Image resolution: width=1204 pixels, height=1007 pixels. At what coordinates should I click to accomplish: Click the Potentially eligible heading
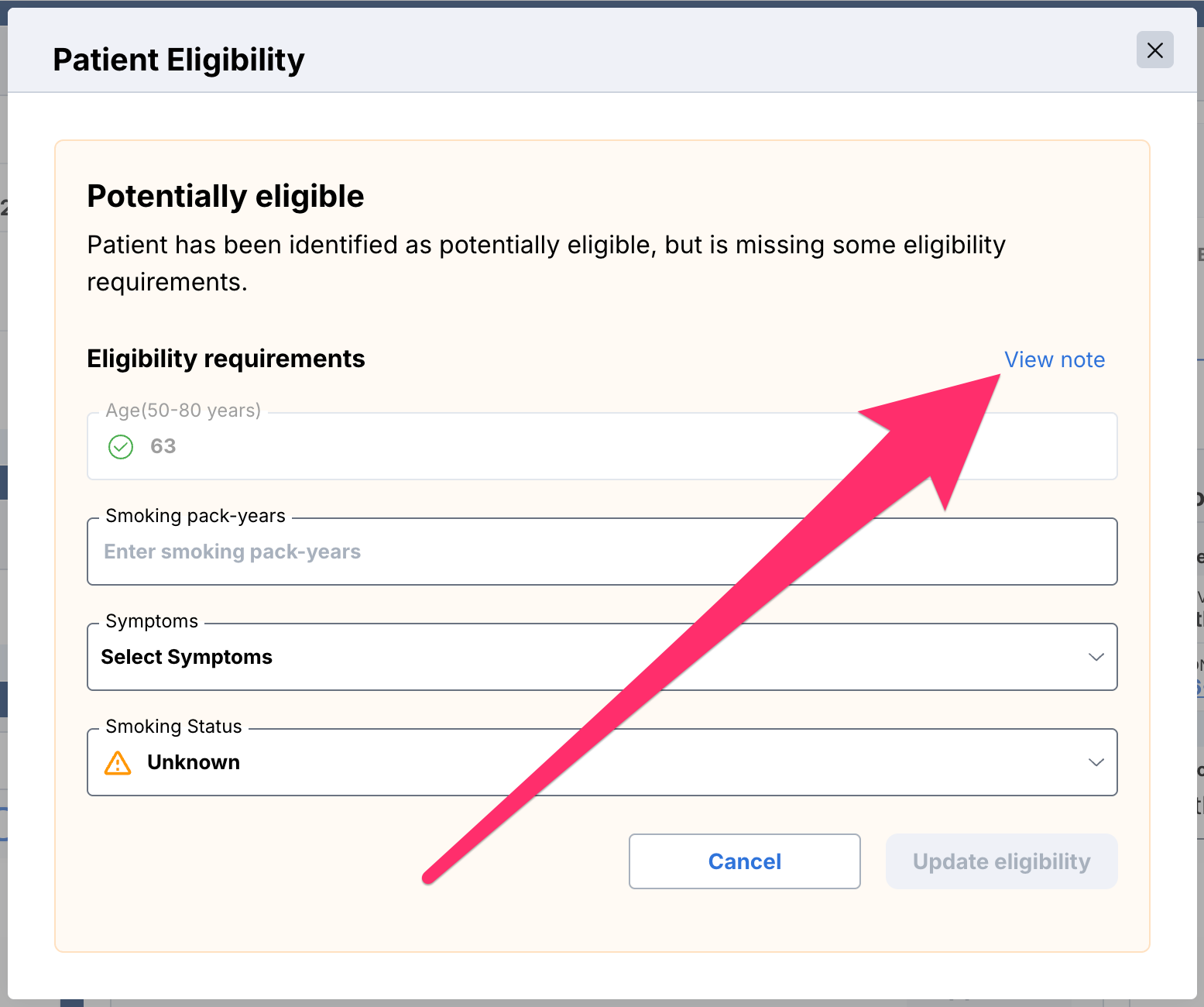pyautogui.click(x=225, y=196)
